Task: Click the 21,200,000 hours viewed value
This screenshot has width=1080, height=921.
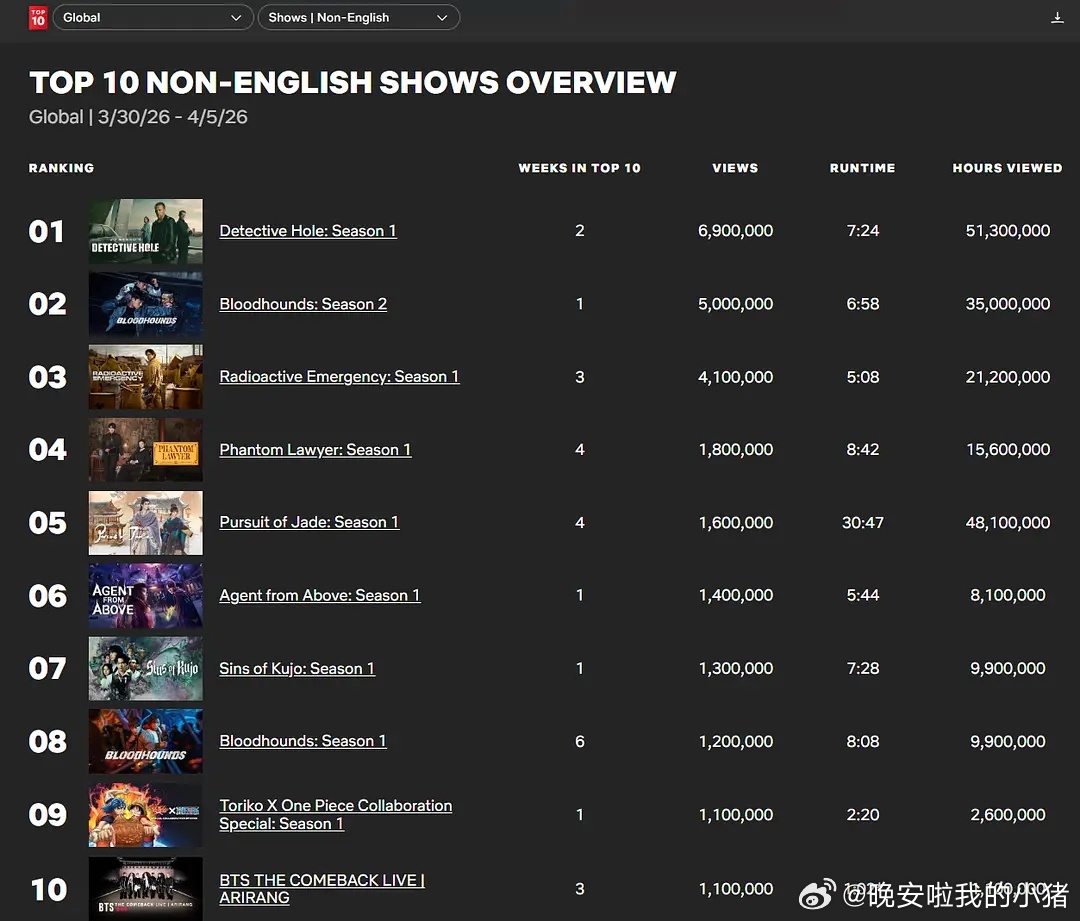Action: pyautogui.click(x=1008, y=377)
